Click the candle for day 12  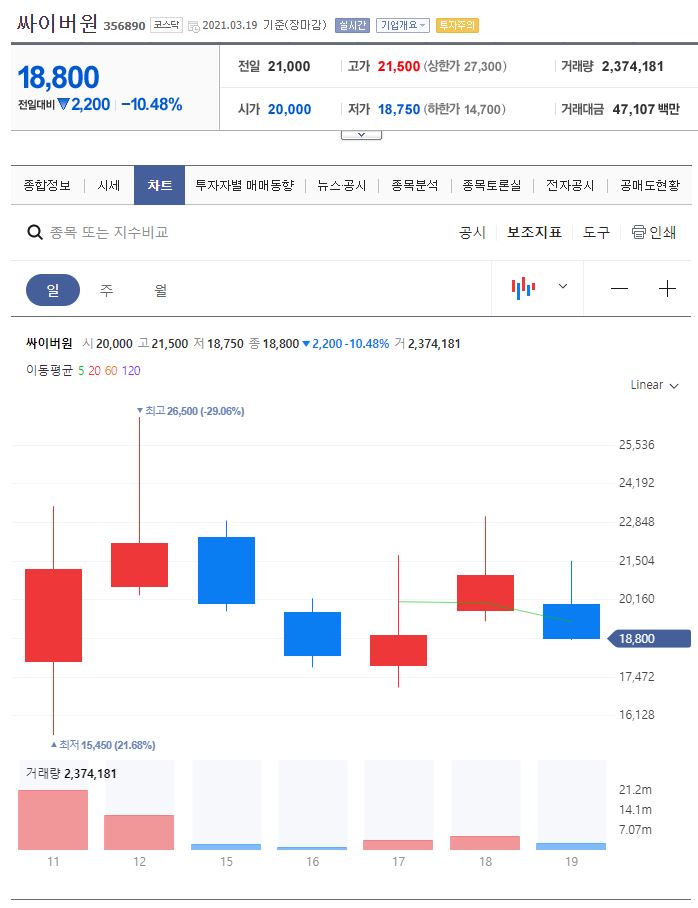[x=140, y=565]
